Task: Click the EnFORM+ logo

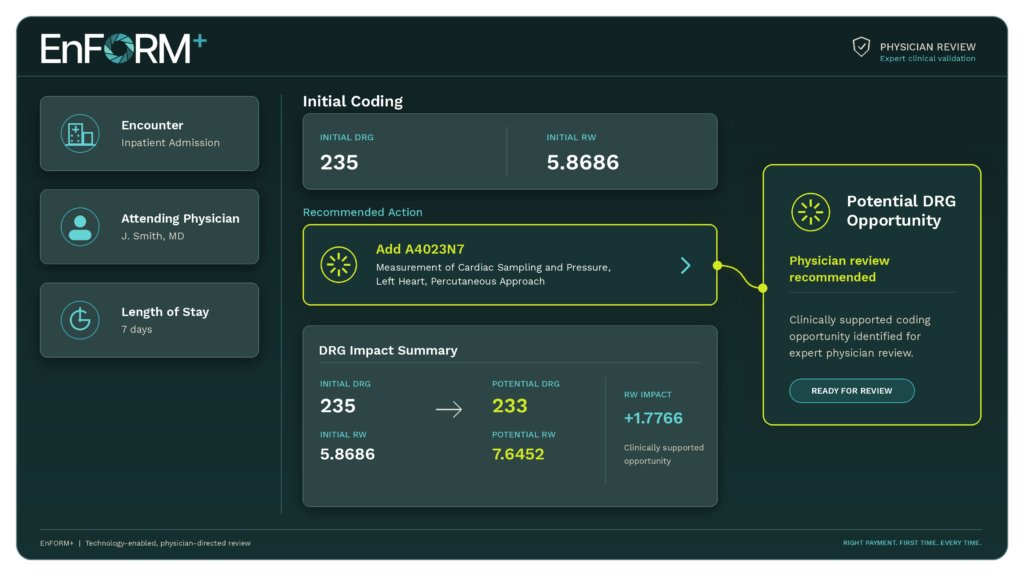Action: click(x=123, y=48)
